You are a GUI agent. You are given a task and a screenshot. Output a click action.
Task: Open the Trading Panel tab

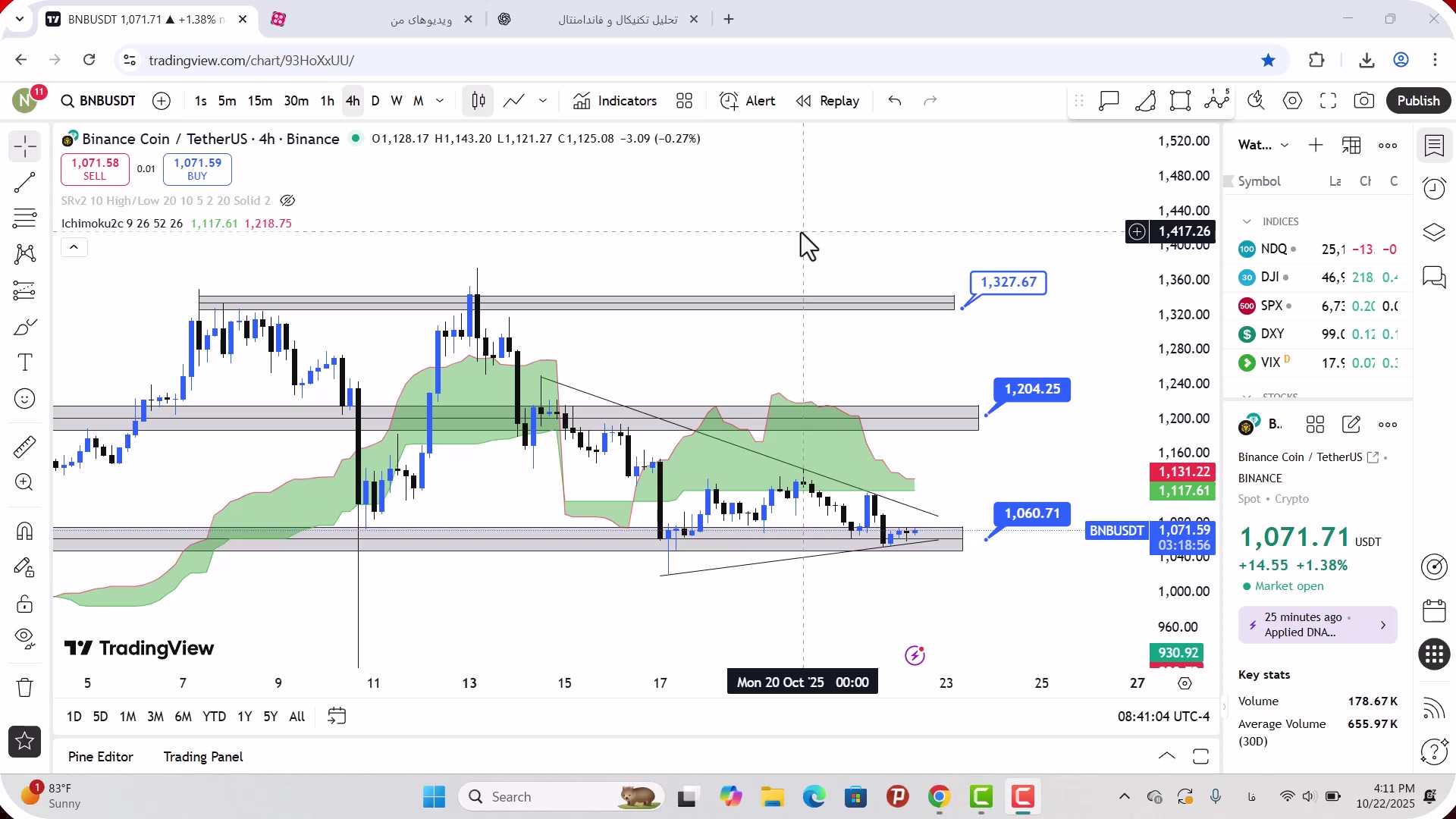click(203, 757)
